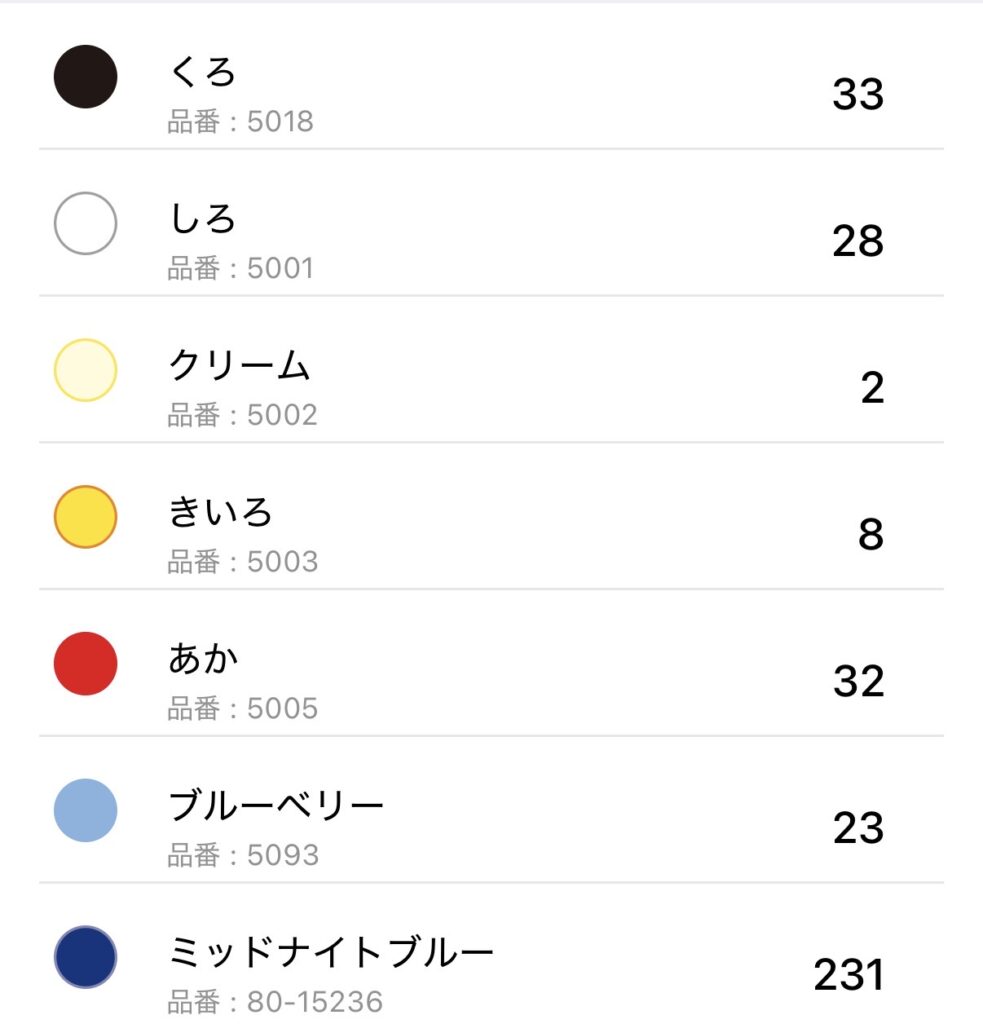Click the ミッドナイトブルー navy color circle
The image size is (983, 1024).
tap(85, 957)
